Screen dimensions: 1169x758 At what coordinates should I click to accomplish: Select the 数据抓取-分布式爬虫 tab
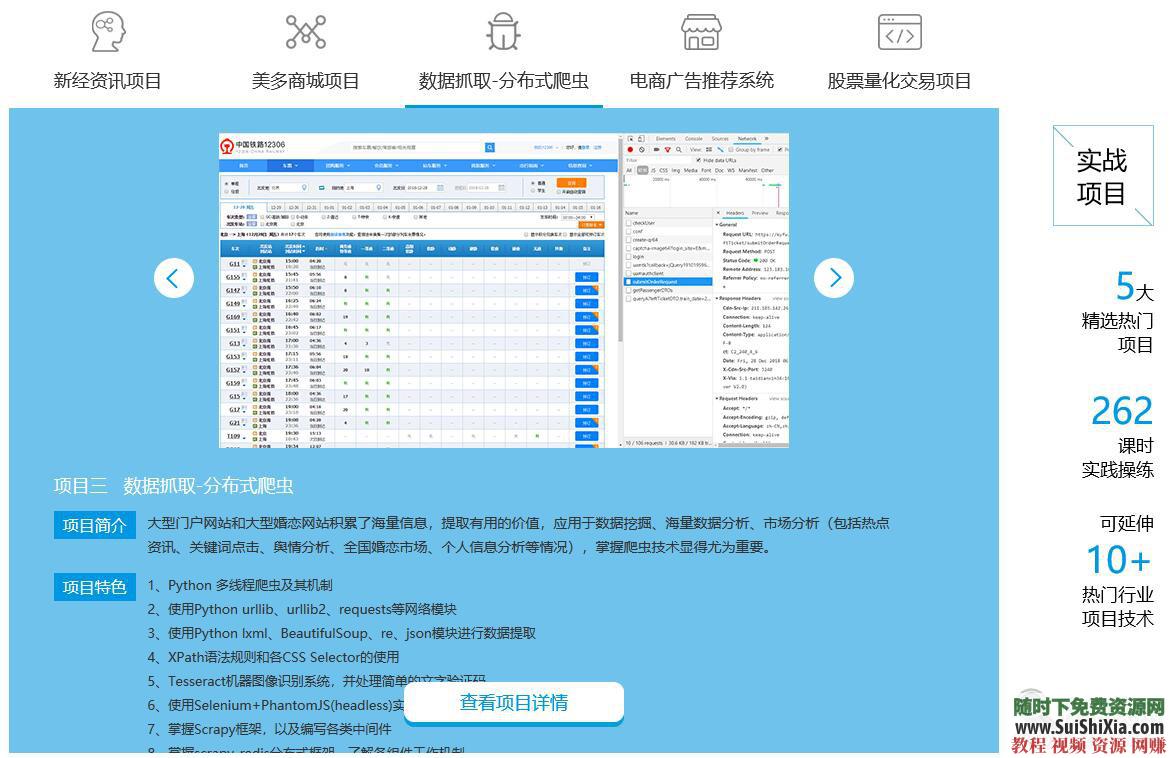[x=503, y=80]
